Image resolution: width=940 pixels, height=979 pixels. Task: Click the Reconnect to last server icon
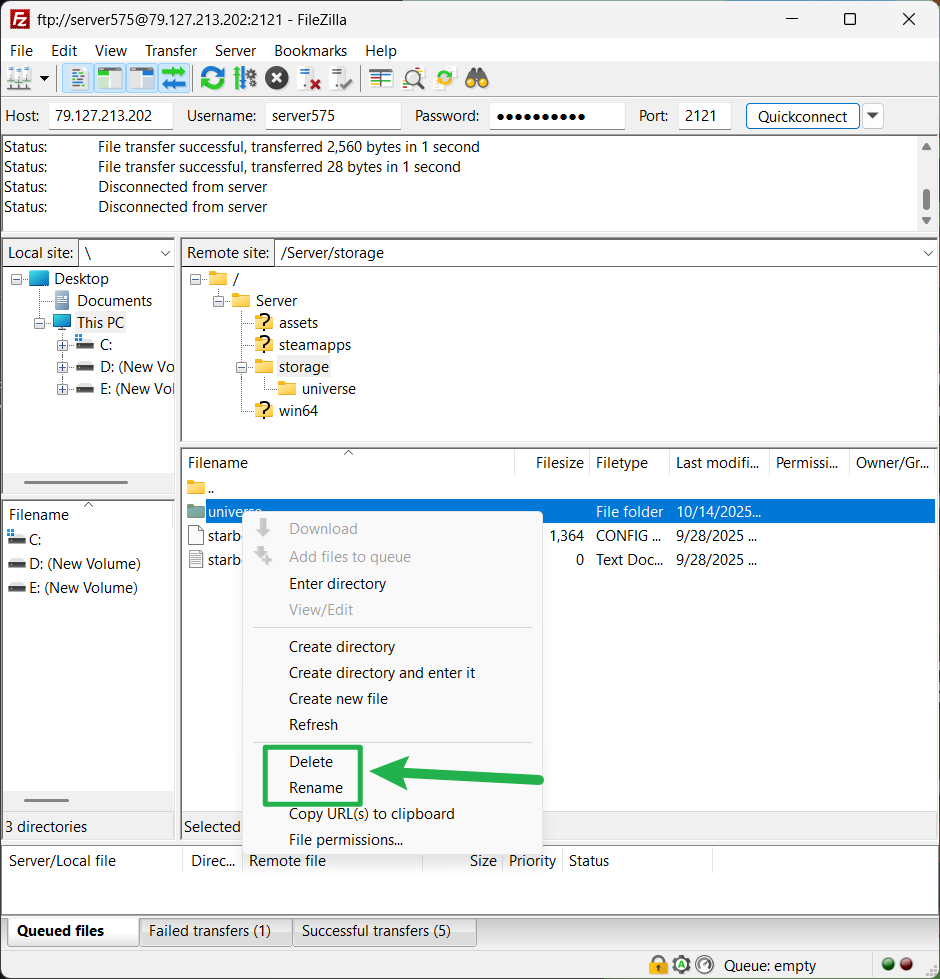[342, 78]
